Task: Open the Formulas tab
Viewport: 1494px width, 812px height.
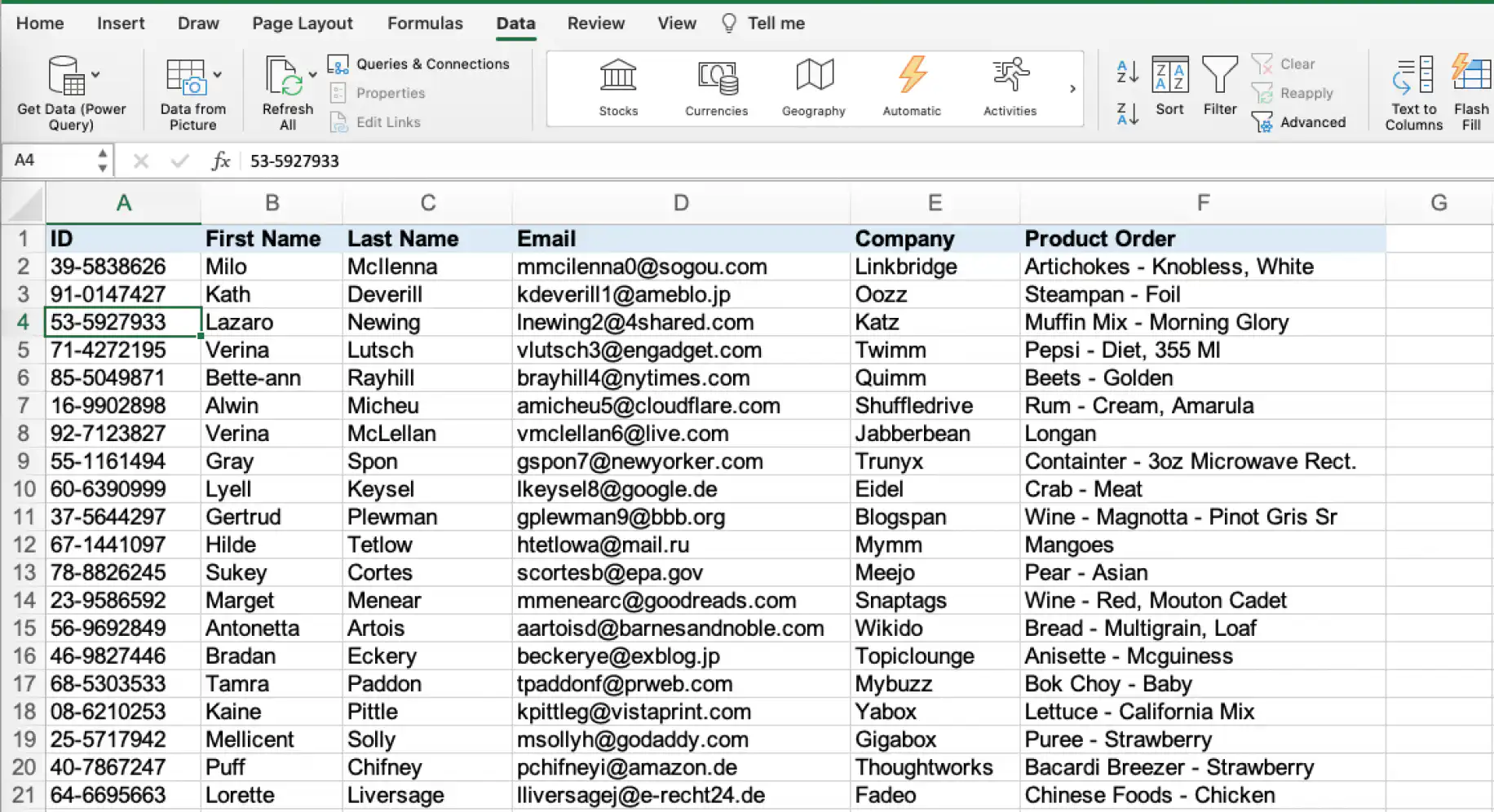Action: (425, 23)
